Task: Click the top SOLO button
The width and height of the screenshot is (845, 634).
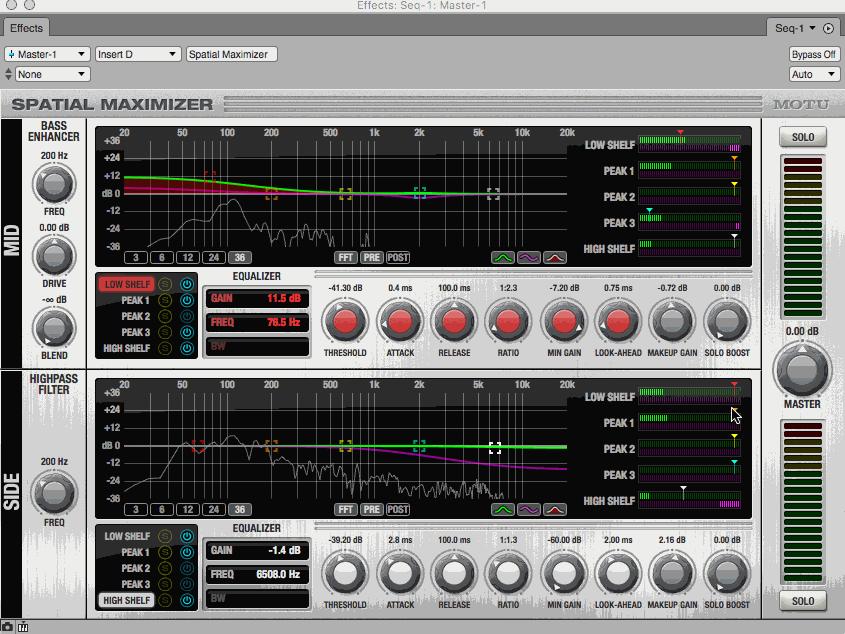Action: click(803, 137)
